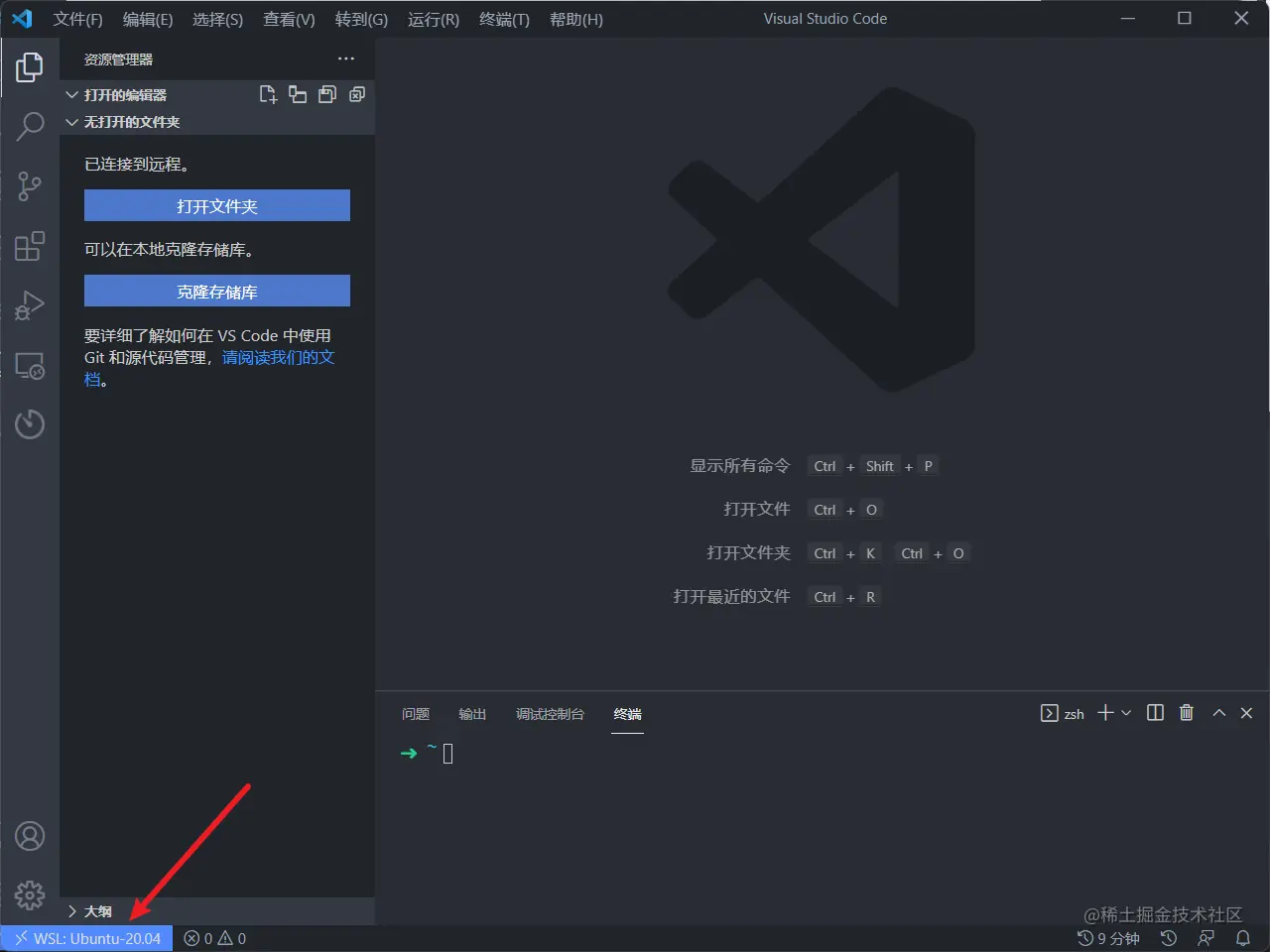Viewport: 1270px width, 952px height.
Task: Click the WSL: Ubuntu-20.04 remote indicator
Action: click(x=86, y=938)
